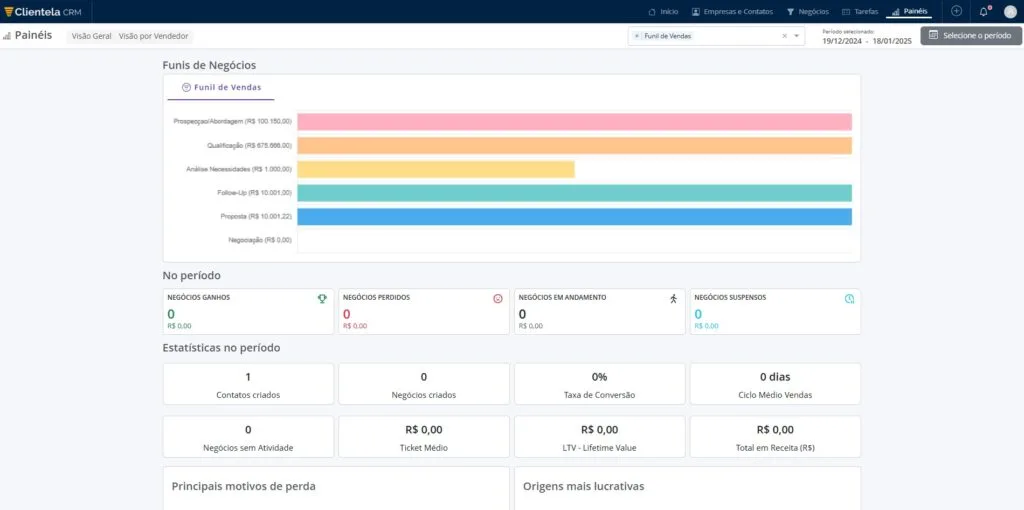Viewport: 1024px width, 510px height.
Task: Open the notifications bell
Action: click(x=983, y=11)
